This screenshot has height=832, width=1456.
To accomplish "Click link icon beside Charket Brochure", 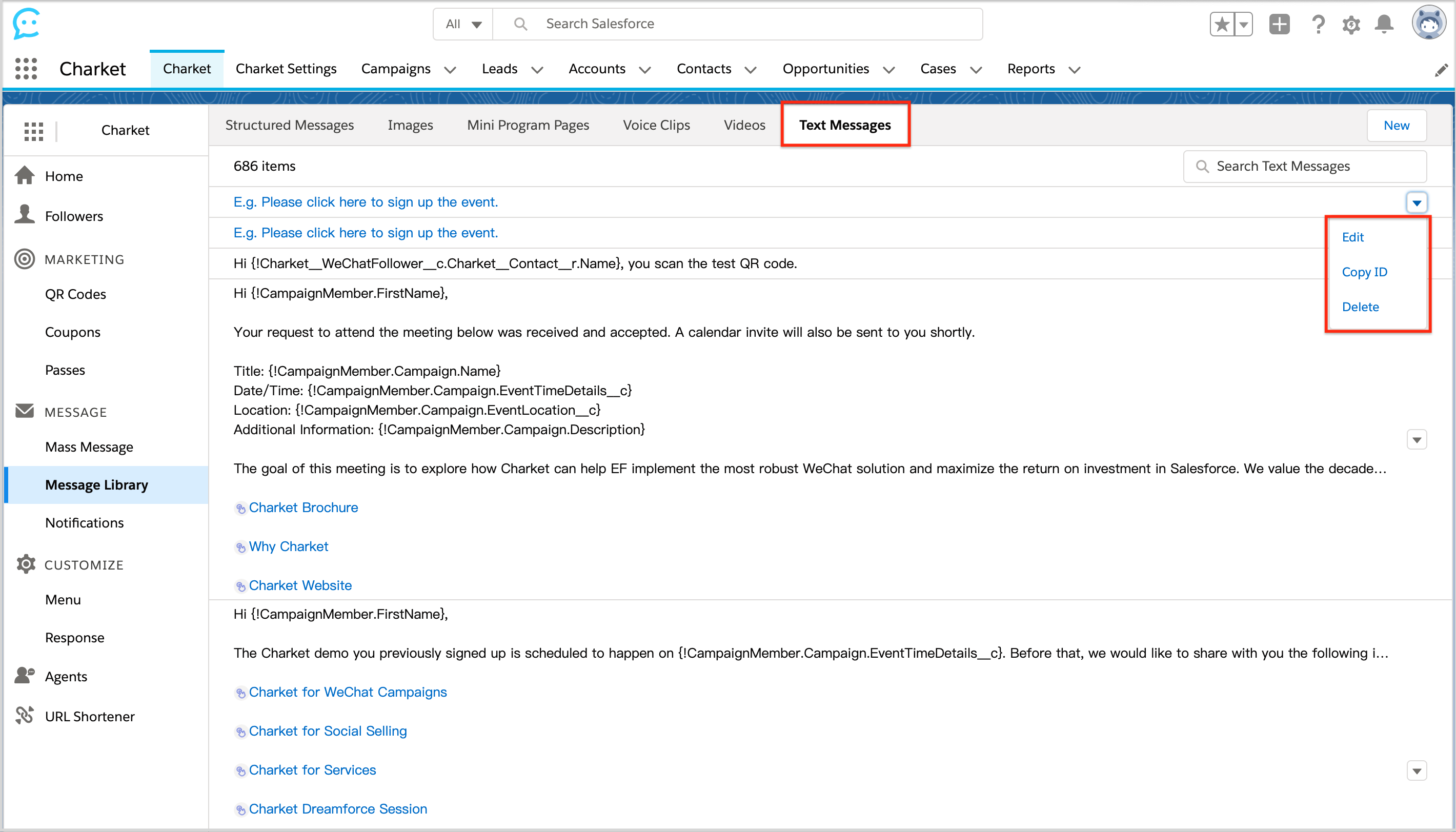I will (240, 508).
